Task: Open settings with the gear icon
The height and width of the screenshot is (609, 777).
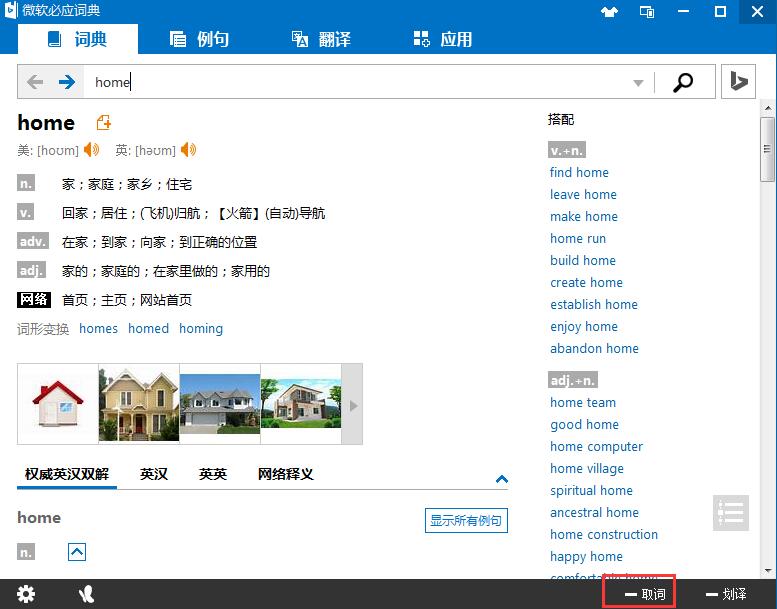Action: [26, 594]
